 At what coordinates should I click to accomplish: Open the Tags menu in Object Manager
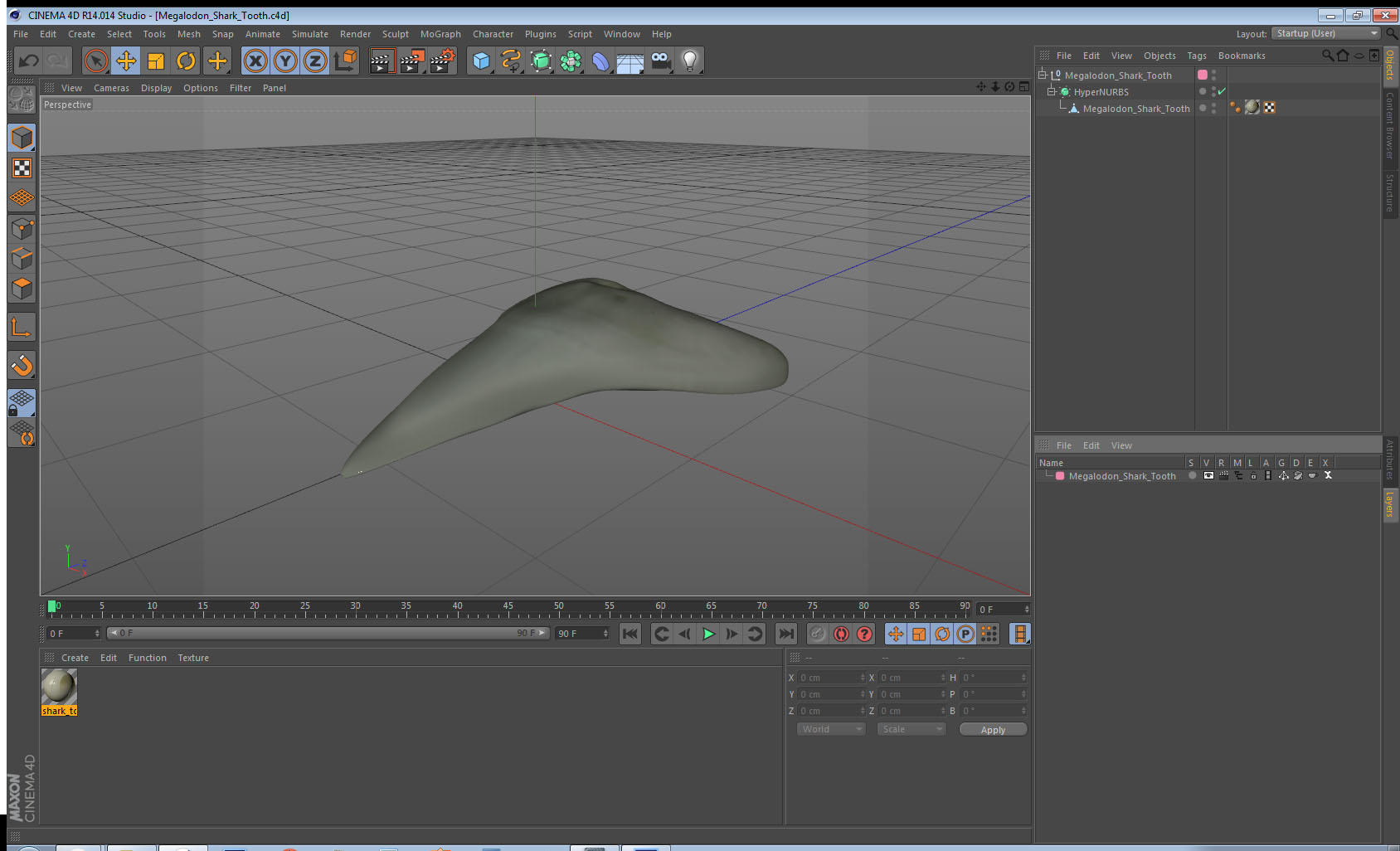[x=1196, y=56]
